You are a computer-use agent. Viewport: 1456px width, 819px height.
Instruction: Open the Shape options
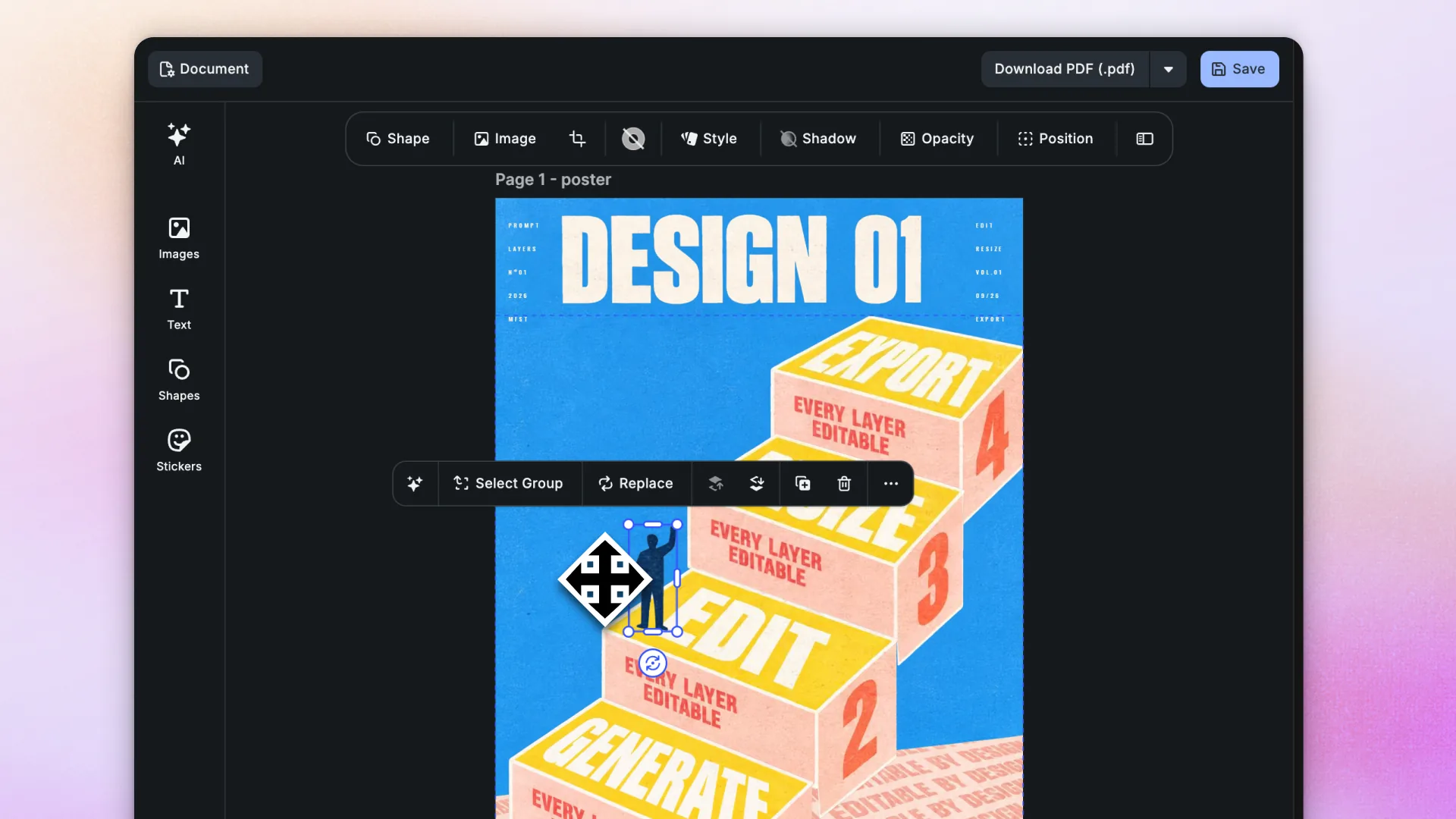pos(398,139)
